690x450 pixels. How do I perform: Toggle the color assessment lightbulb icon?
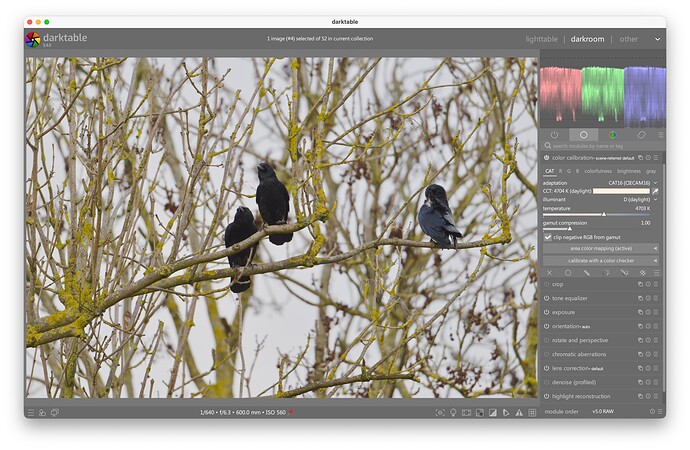[453, 413]
